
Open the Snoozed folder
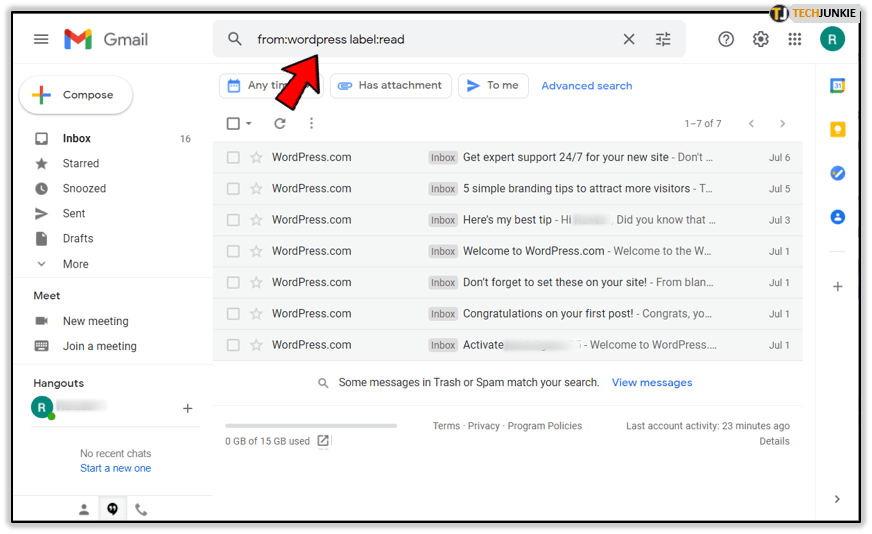(84, 188)
